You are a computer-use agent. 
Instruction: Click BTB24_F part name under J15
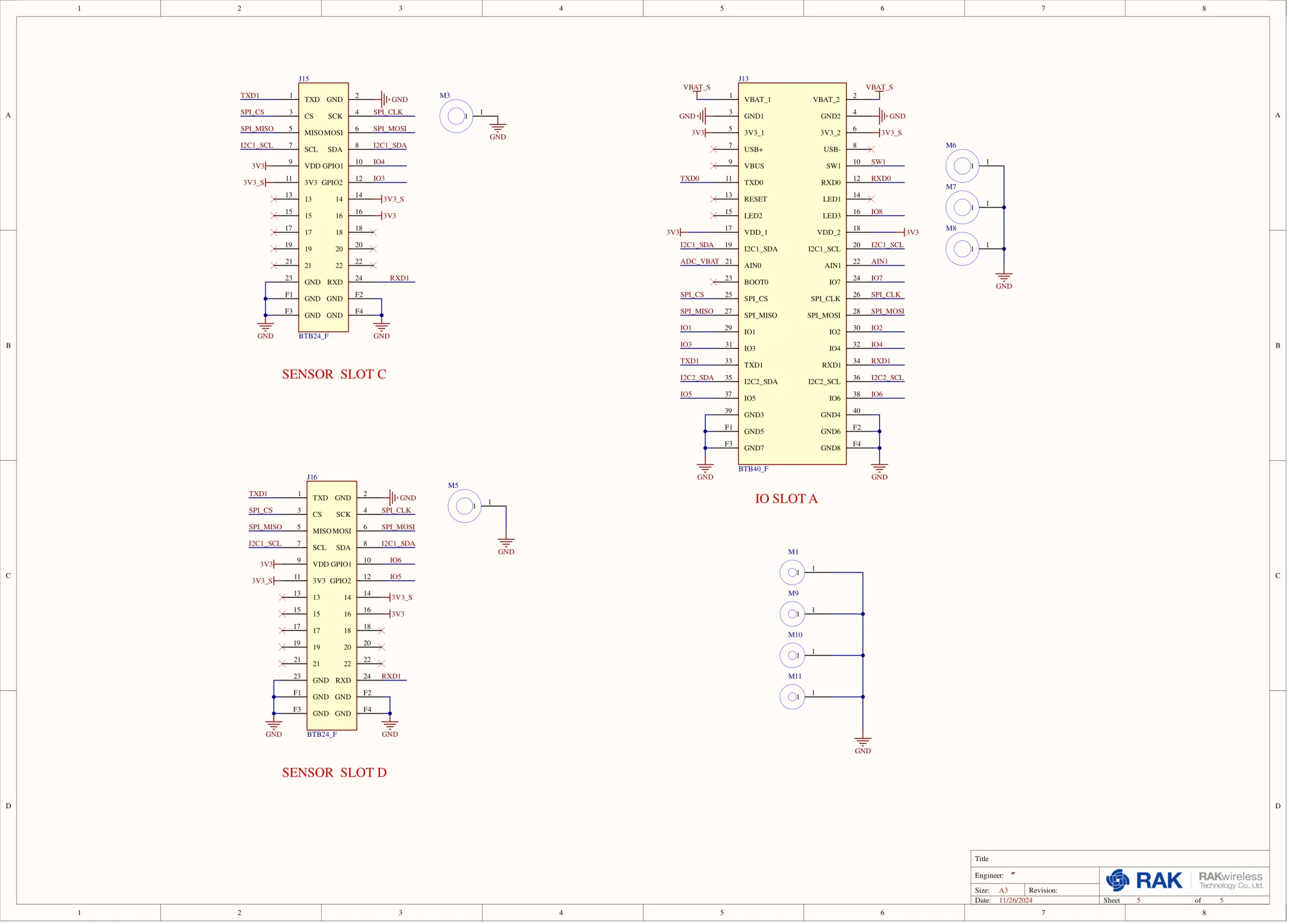314,336
